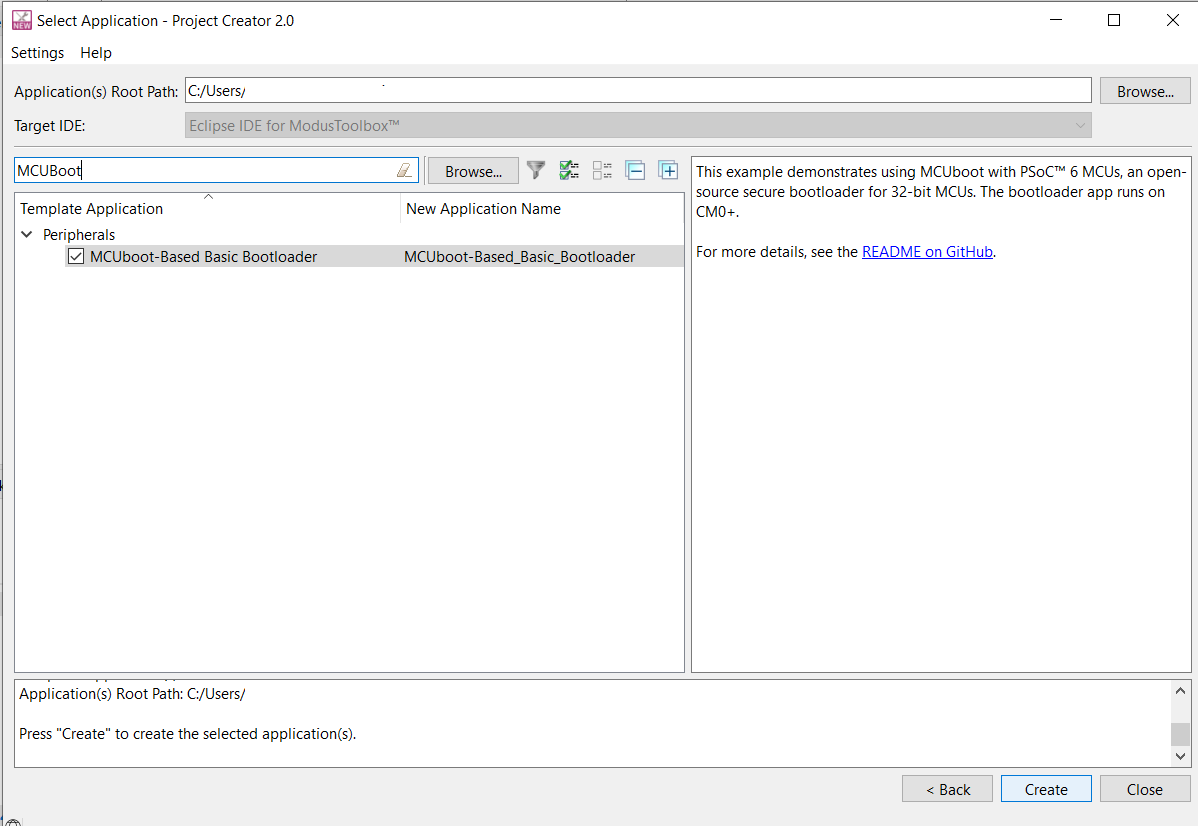Maximize the Project Creator window
Viewport: 1198px width, 826px height.
[1114, 20]
